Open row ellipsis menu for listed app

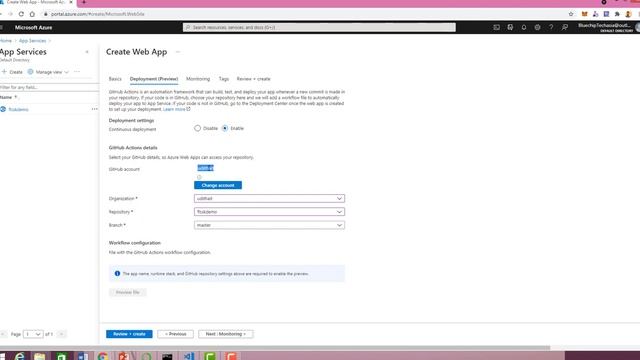tap(95, 109)
